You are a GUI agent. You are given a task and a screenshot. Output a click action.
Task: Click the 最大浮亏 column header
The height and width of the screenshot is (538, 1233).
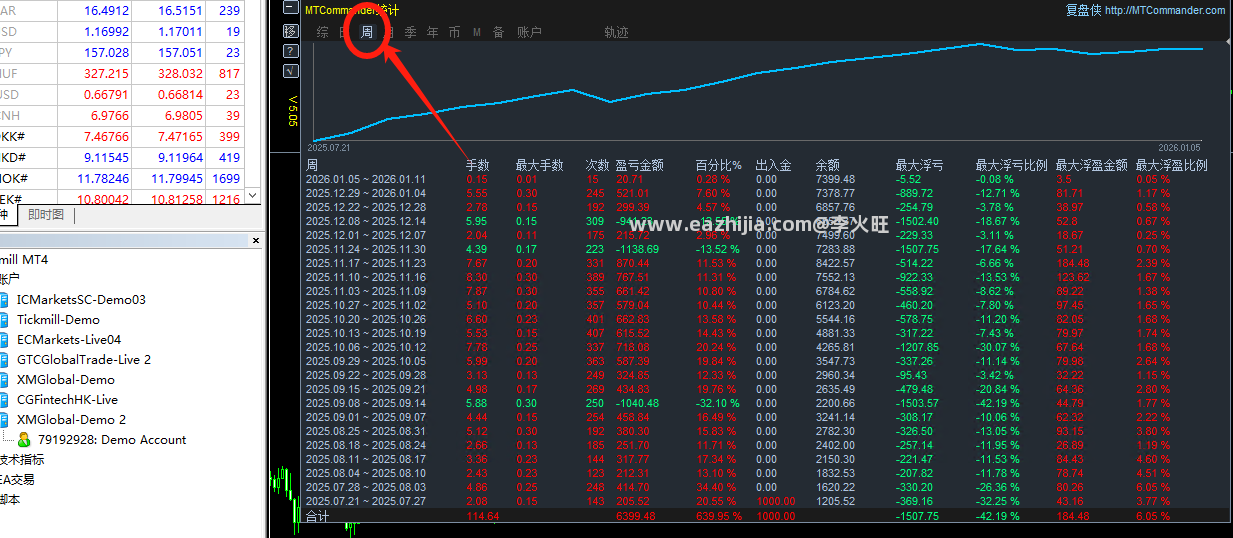(919, 165)
